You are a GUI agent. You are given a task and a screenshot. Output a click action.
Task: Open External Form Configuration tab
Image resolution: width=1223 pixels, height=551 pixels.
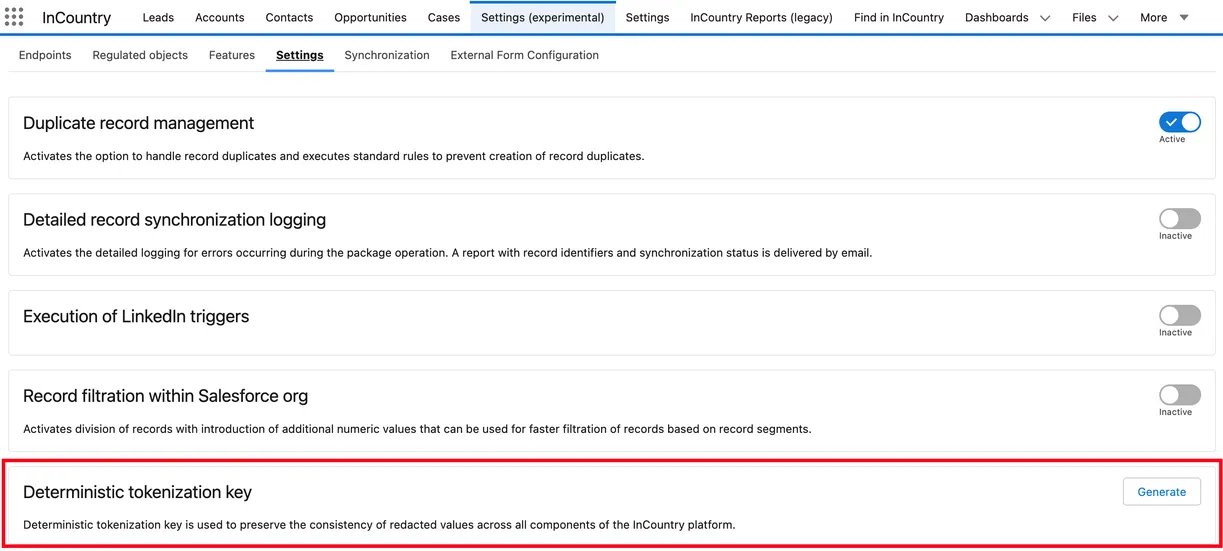[x=524, y=55]
